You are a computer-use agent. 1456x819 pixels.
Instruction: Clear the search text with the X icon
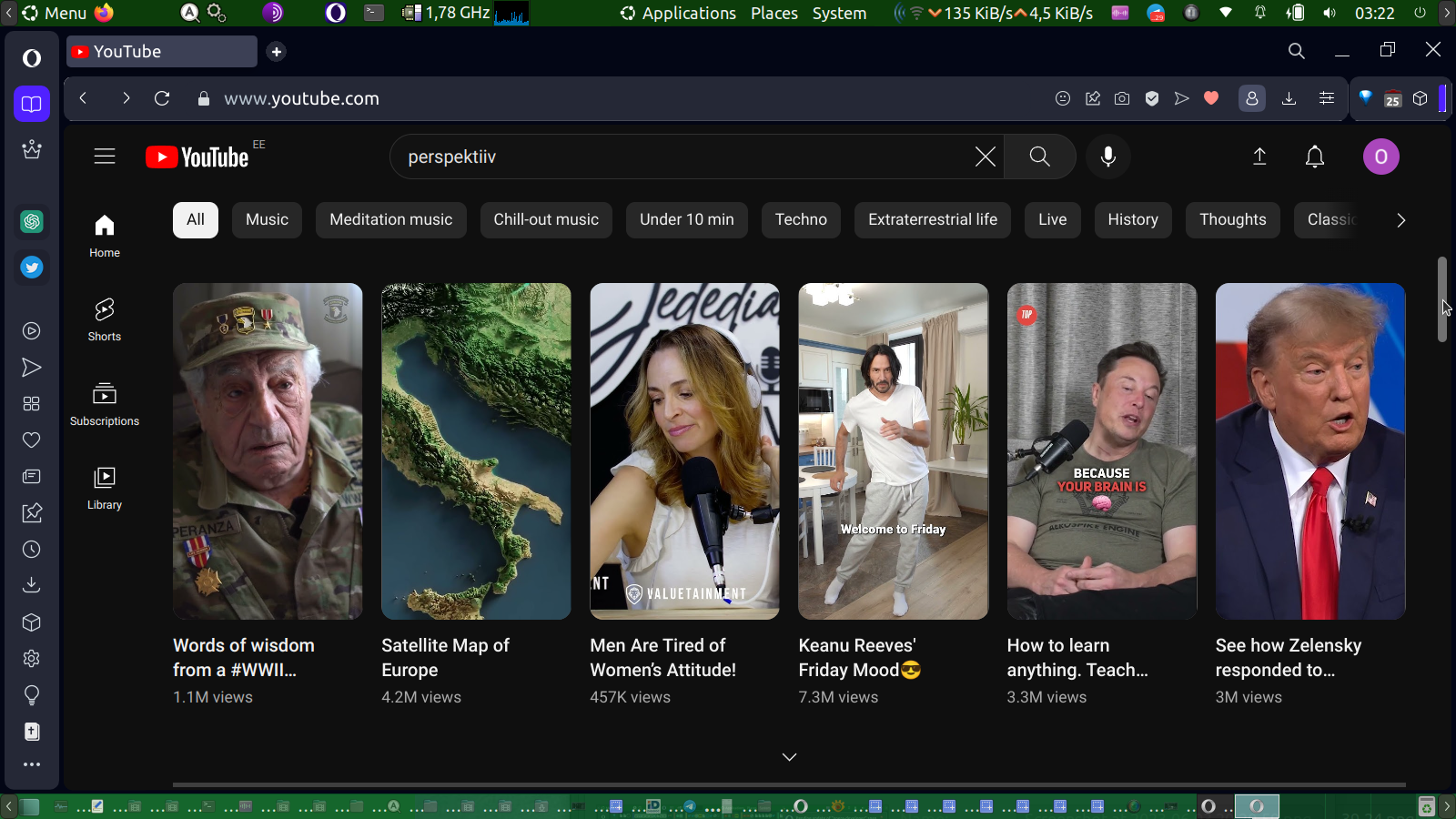pos(985,157)
